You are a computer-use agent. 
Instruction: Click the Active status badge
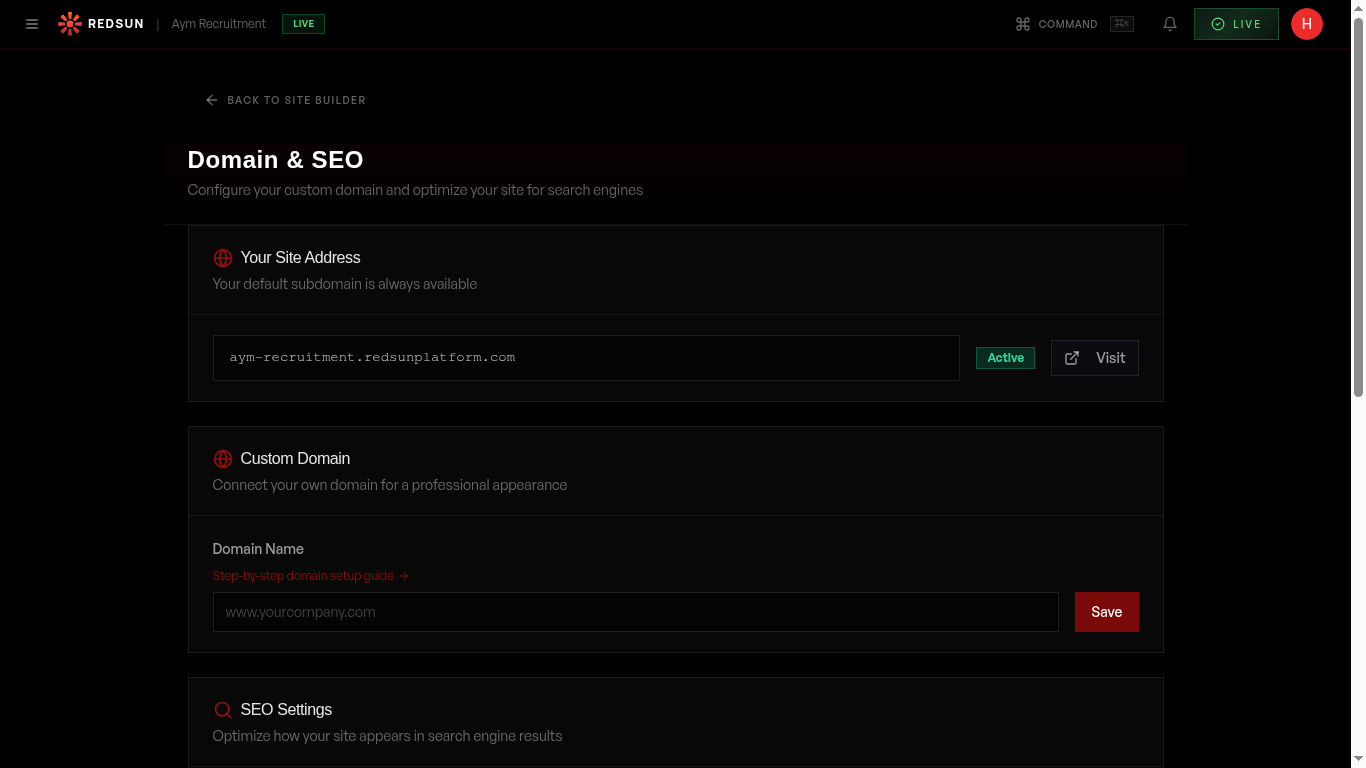[1005, 357]
